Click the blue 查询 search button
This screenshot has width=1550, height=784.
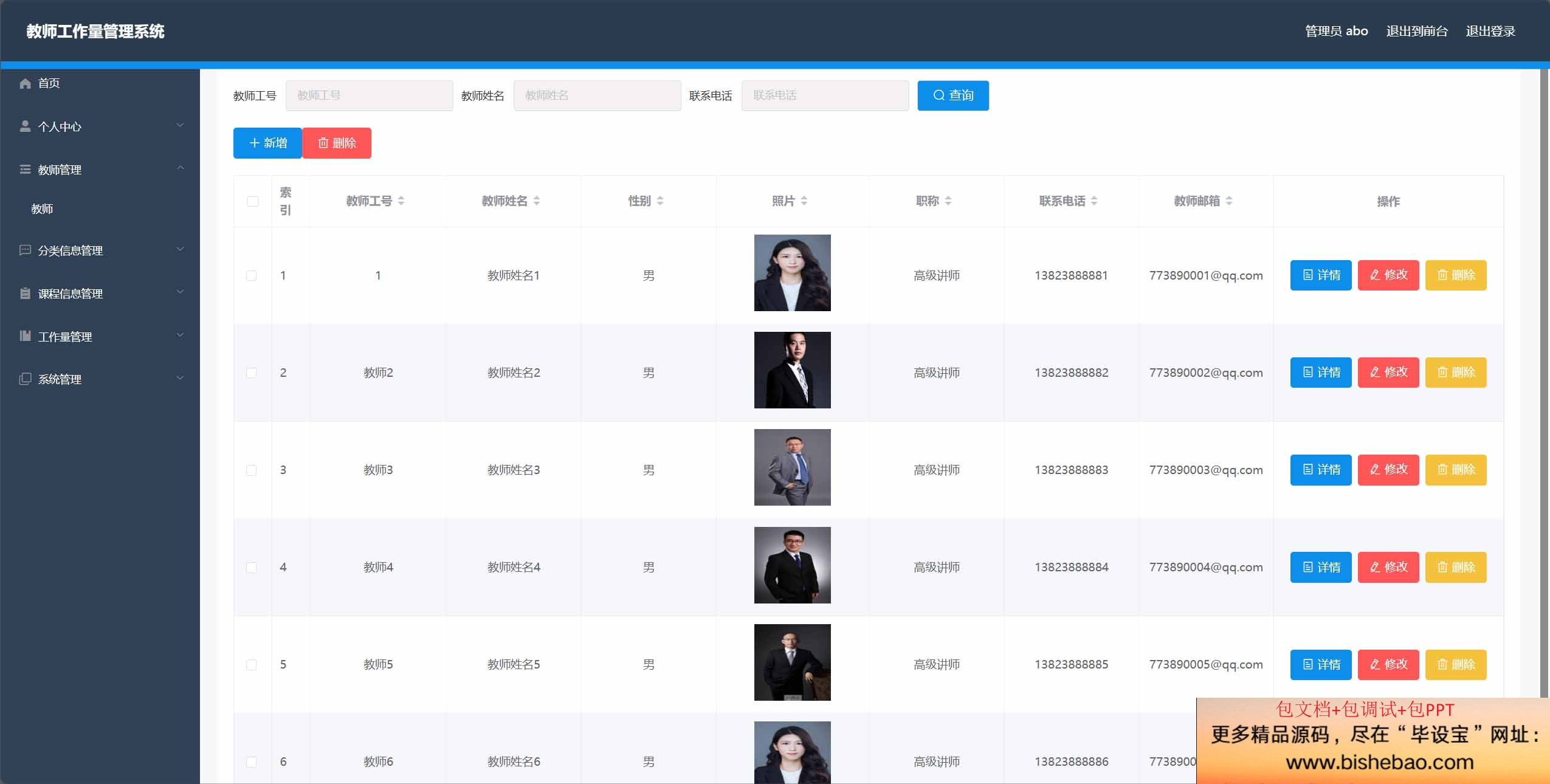point(953,95)
